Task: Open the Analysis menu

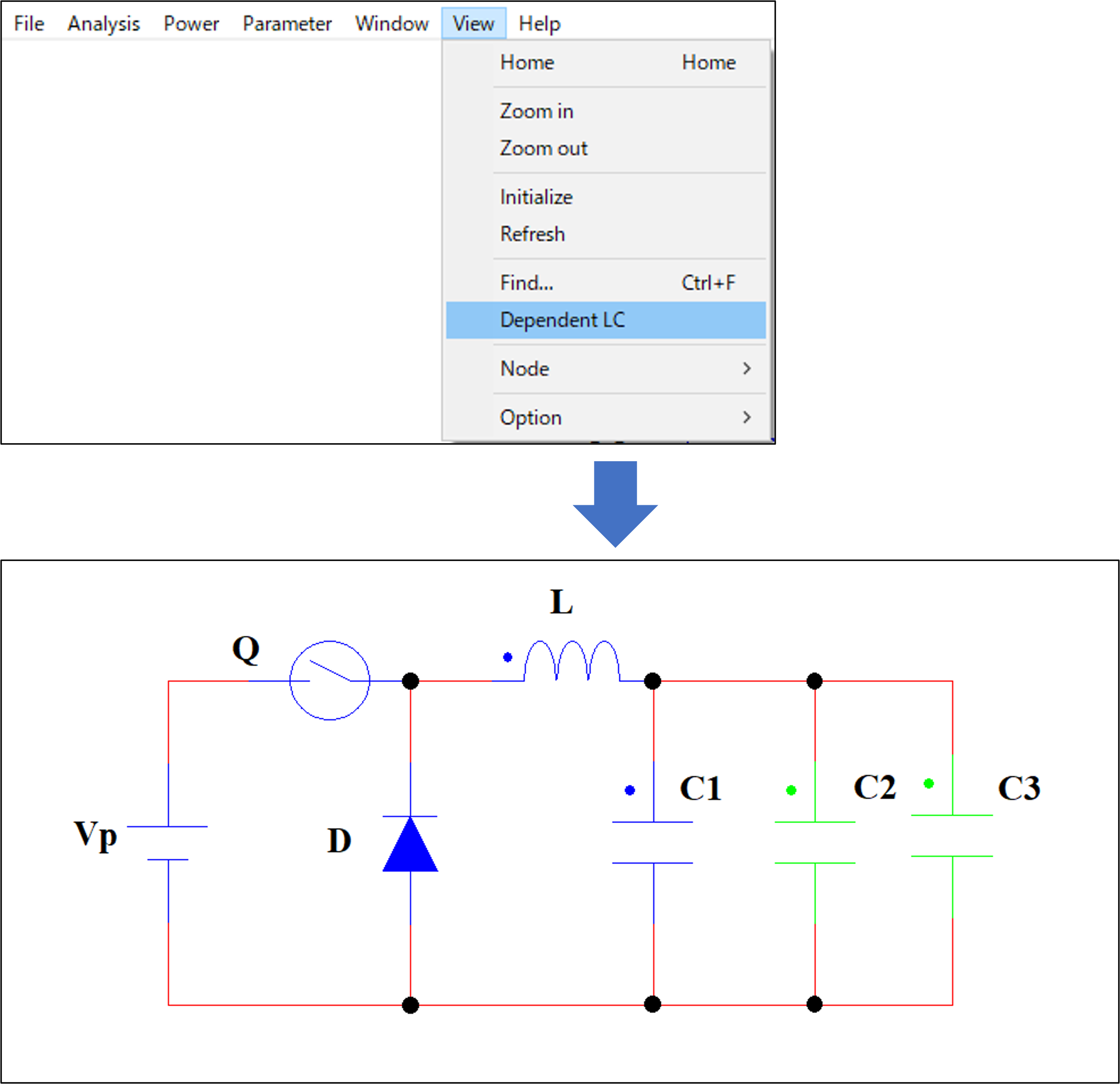Action: (x=103, y=24)
